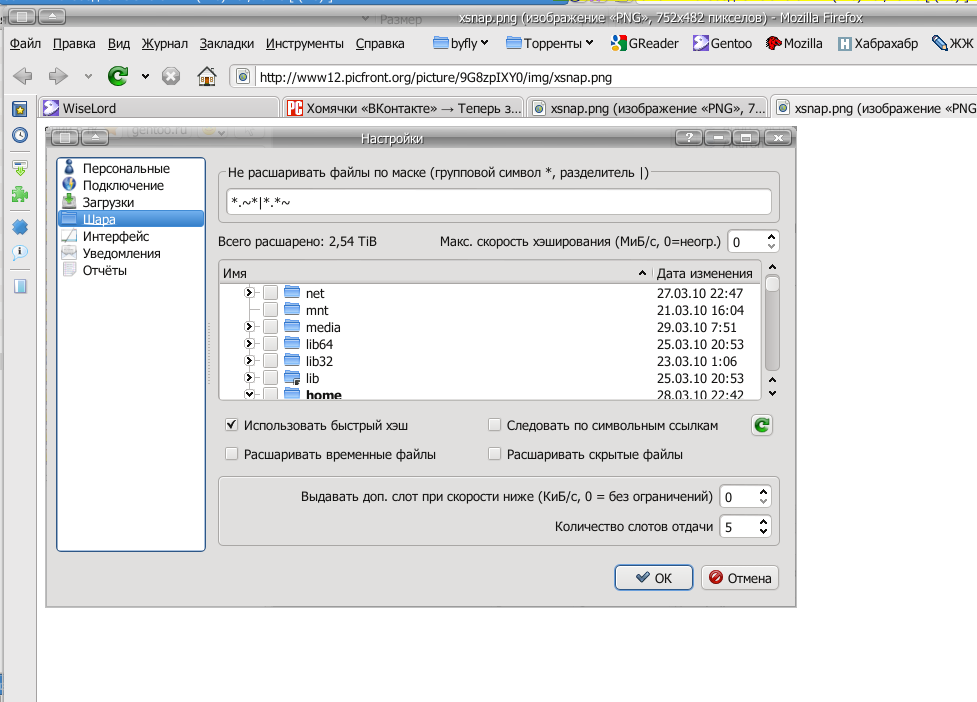Screen dimensions: 977x702
Task: Check the lib32 folder checkbox
Action: click(x=270, y=361)
